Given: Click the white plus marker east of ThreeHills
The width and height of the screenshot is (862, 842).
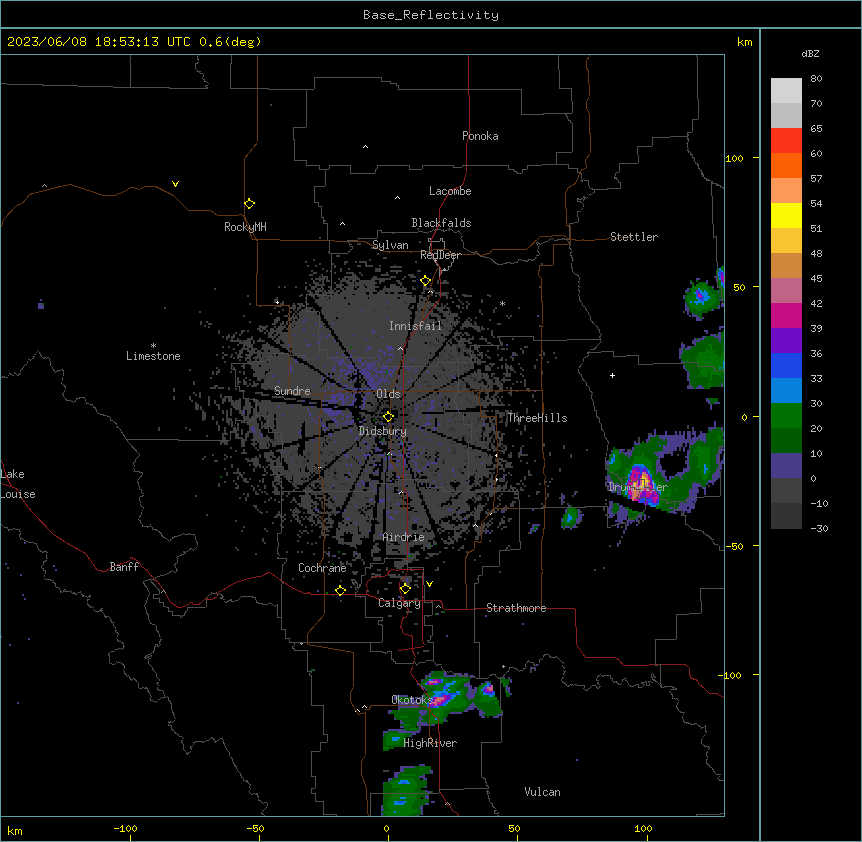Looking at the screenshot, I should (612, 375).
